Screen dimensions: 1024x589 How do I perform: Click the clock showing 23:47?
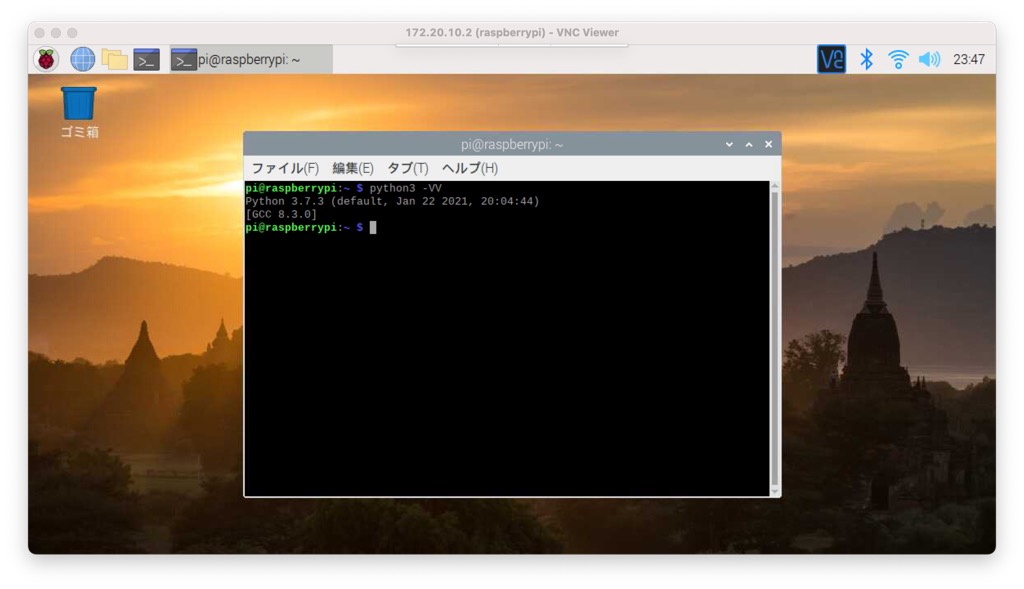point(968,59)
